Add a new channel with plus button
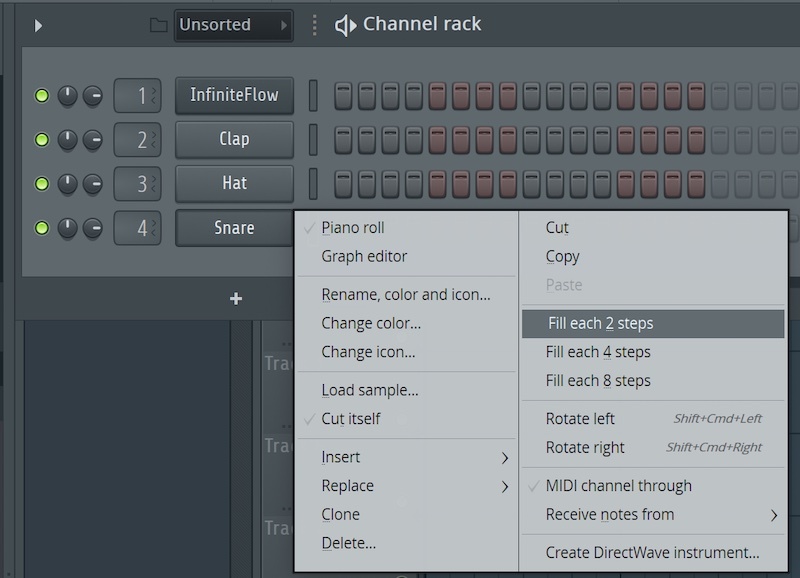Viewport: 800px width, 578px height. point(236,298)
